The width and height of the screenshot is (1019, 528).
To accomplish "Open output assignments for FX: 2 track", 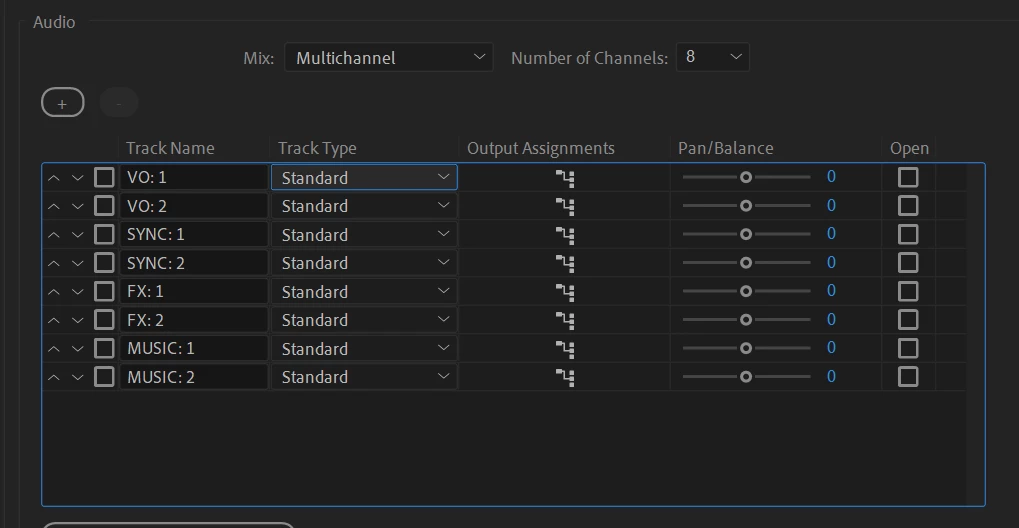I will pyautogui.click(x=565, y=321).
